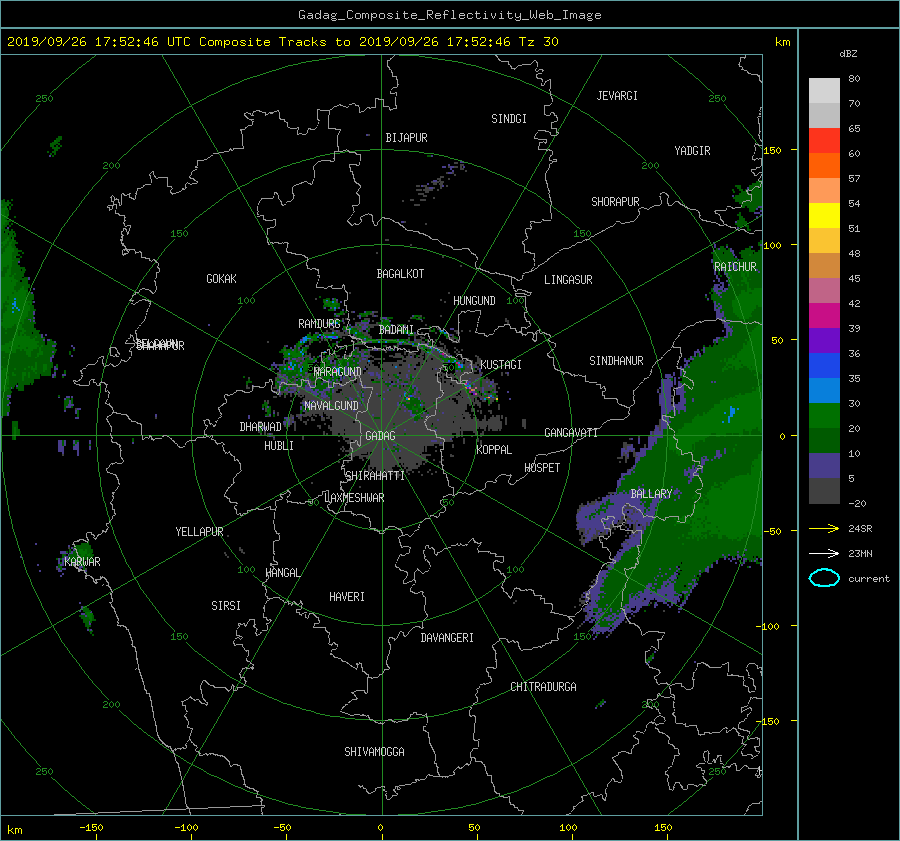The image size is (900, 841).
Task: Select the dark gray -20 to 5 dBZ swatch
Action: tap(824, 490)
